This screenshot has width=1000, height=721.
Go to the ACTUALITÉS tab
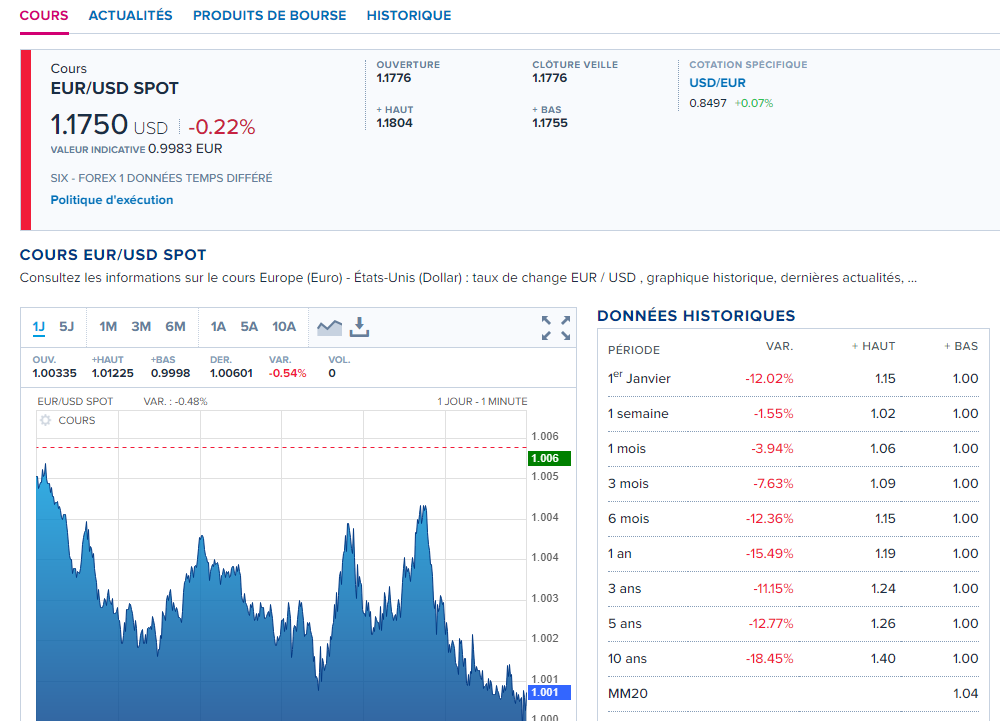pyautogui.click(x=130, y=16)
